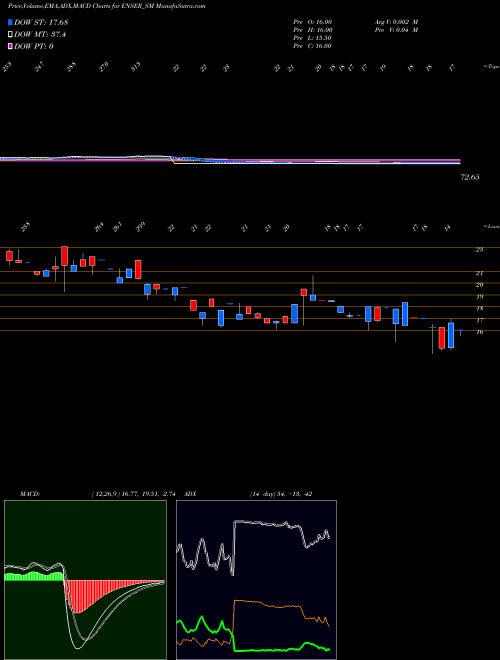Click the magenta DOW PT legend swatch
The image size is (500, 660).
pos(11,46)
